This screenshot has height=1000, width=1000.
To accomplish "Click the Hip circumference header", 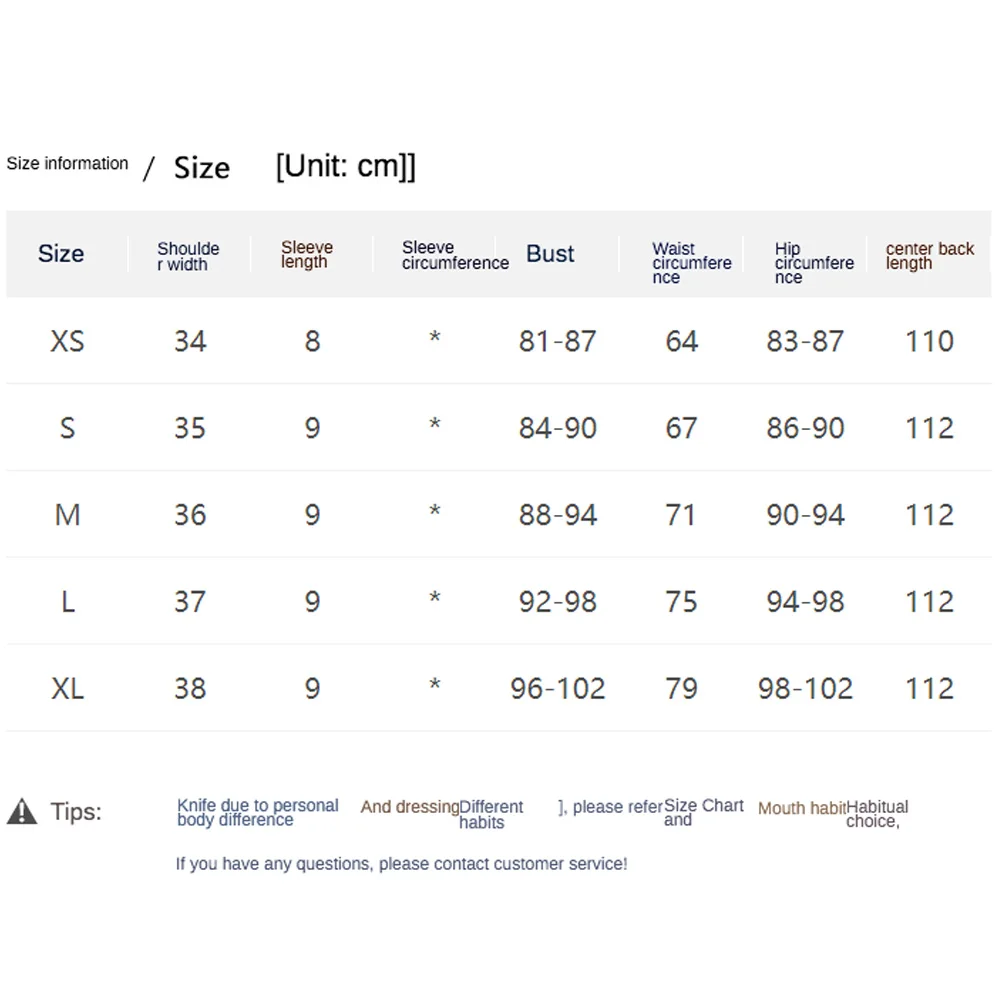I will pyautogui.click(x=814, y=262).
